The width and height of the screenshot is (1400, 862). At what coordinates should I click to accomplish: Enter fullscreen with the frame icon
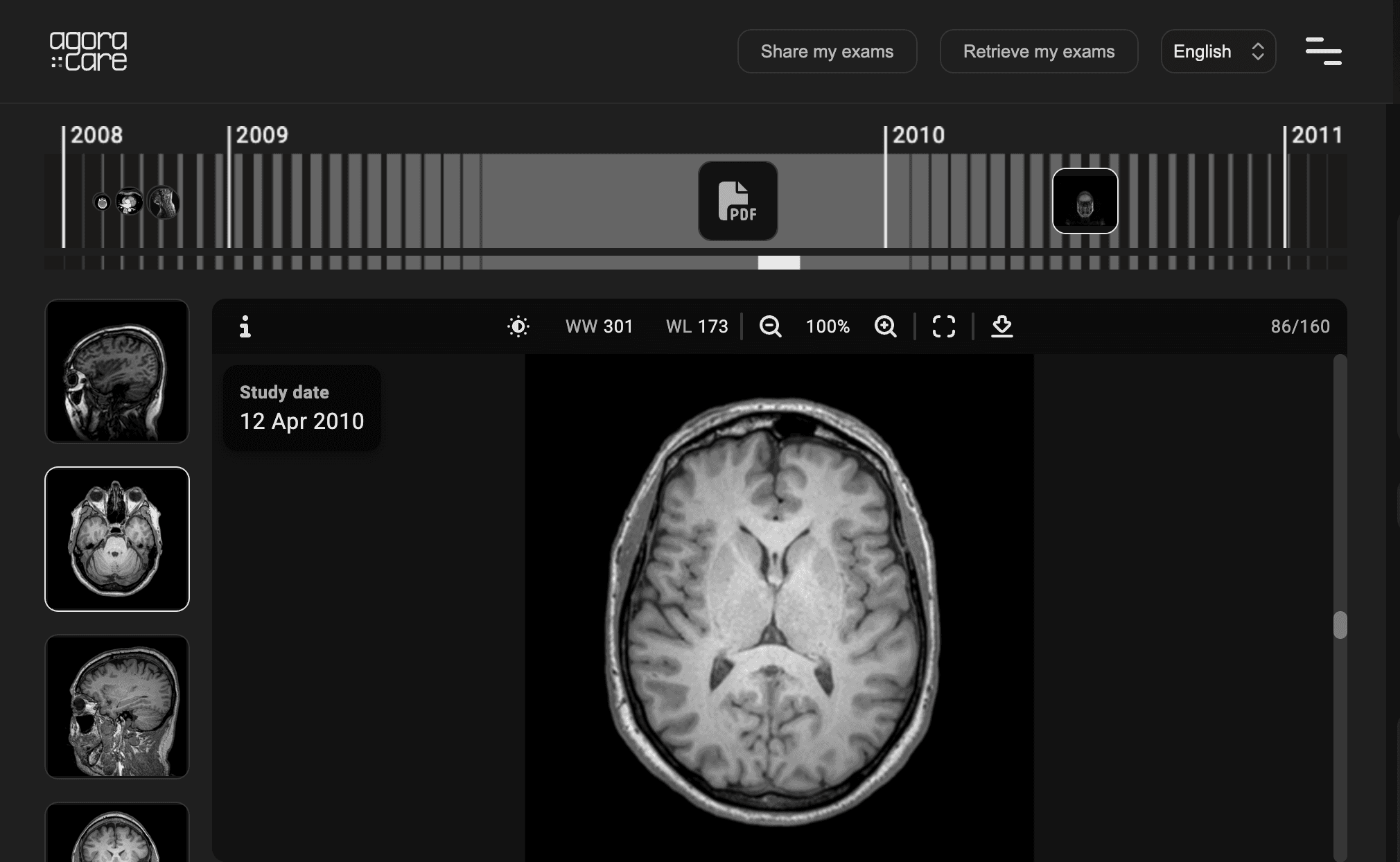click(943, 326)
